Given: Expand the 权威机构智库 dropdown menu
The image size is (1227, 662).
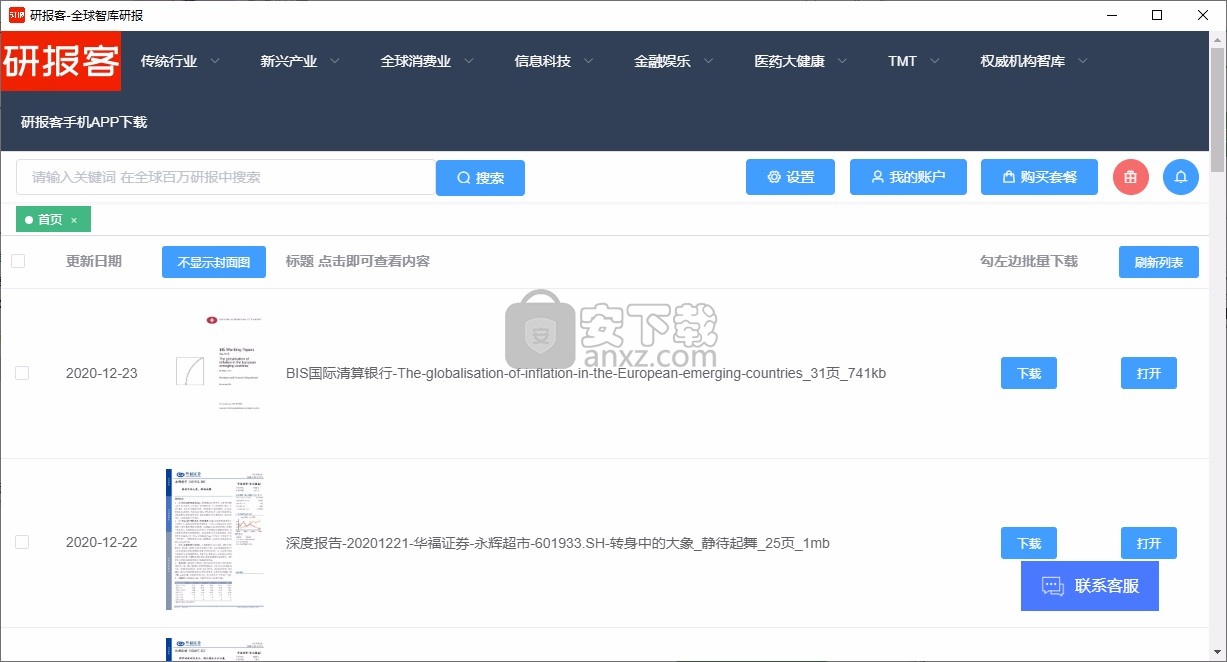Looking at the screenshot, I should click(1034, 61).
